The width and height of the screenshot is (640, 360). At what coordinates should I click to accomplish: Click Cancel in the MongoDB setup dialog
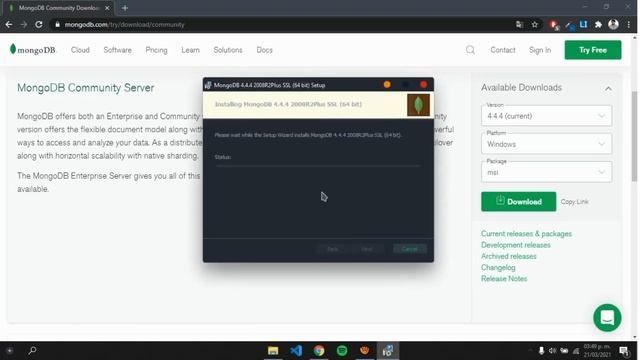410,249
